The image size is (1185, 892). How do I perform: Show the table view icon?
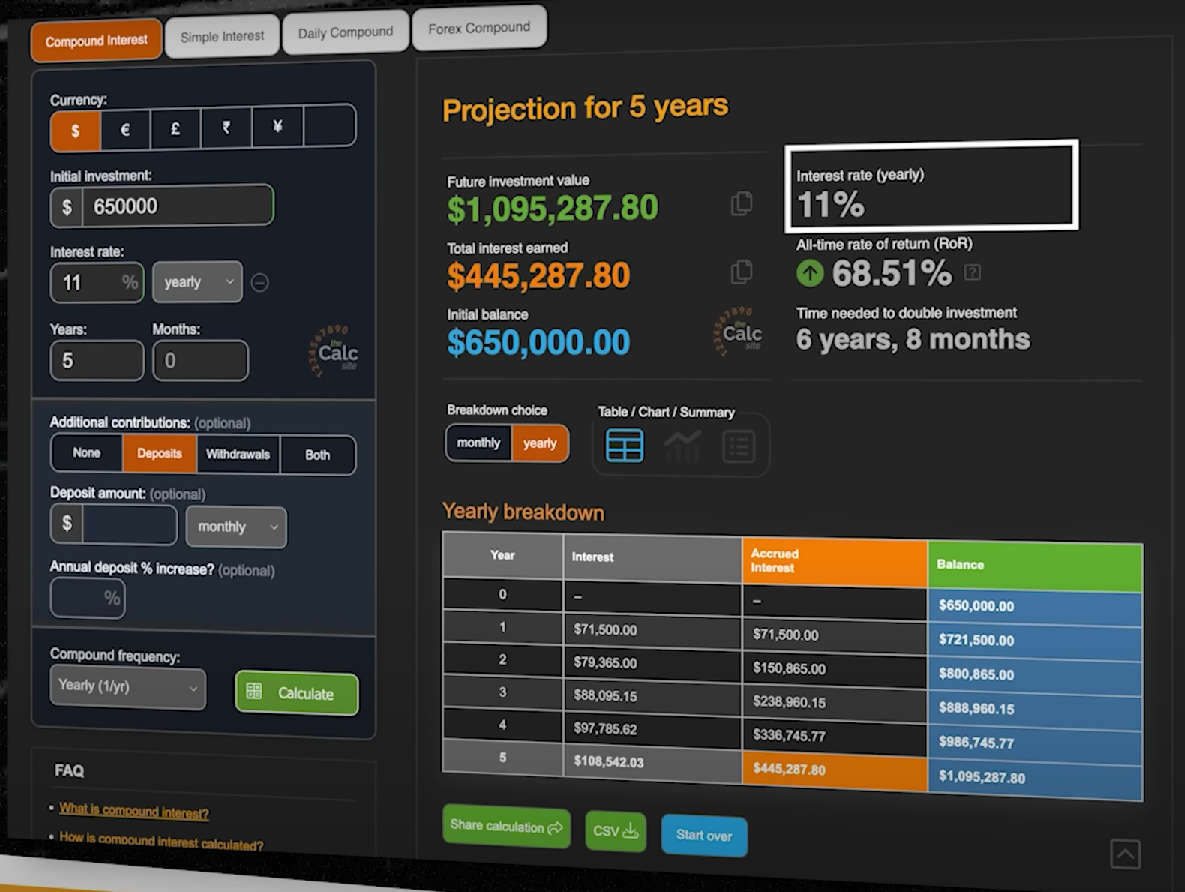[x=624, y=445]
